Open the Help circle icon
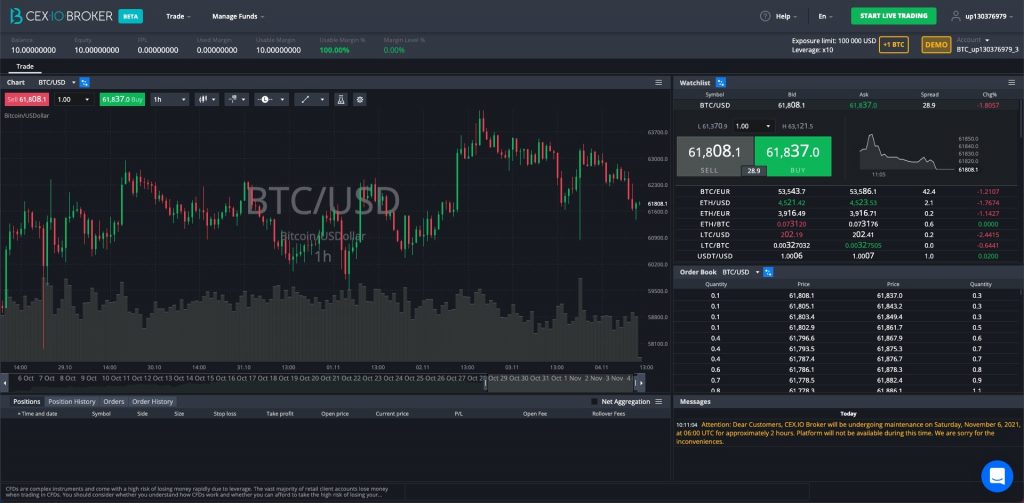The height and width of the screenshot is (503, 1024). (765, 16)
